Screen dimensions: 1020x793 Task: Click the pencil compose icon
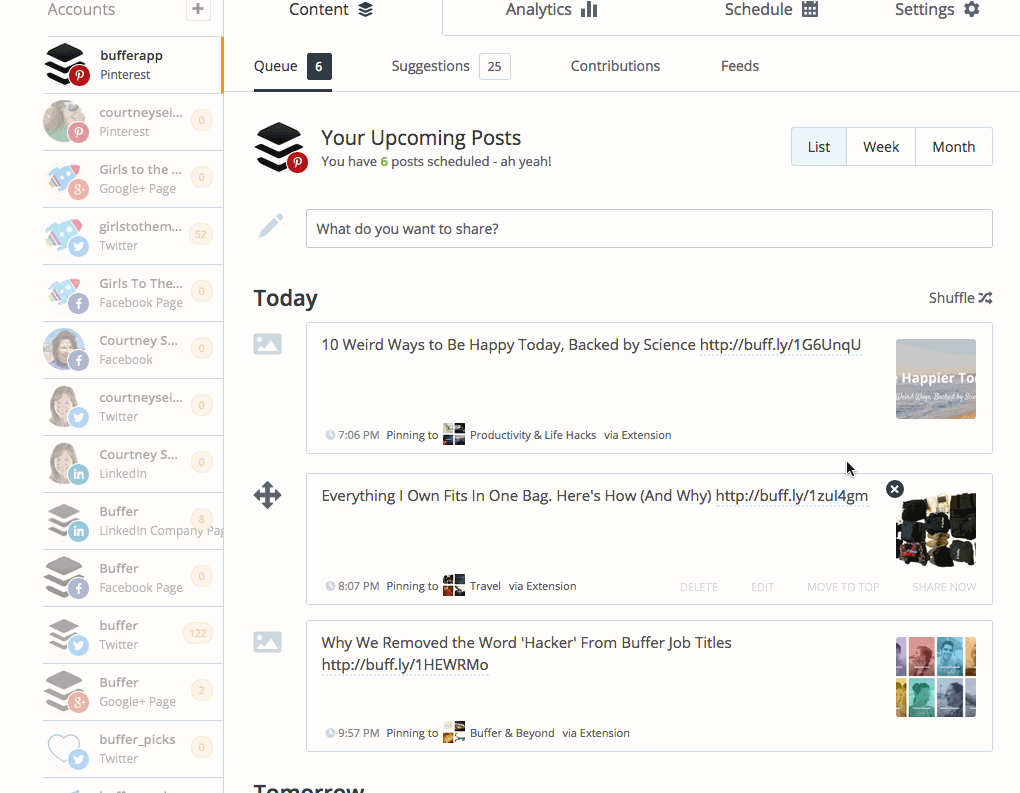pos(271,226)
